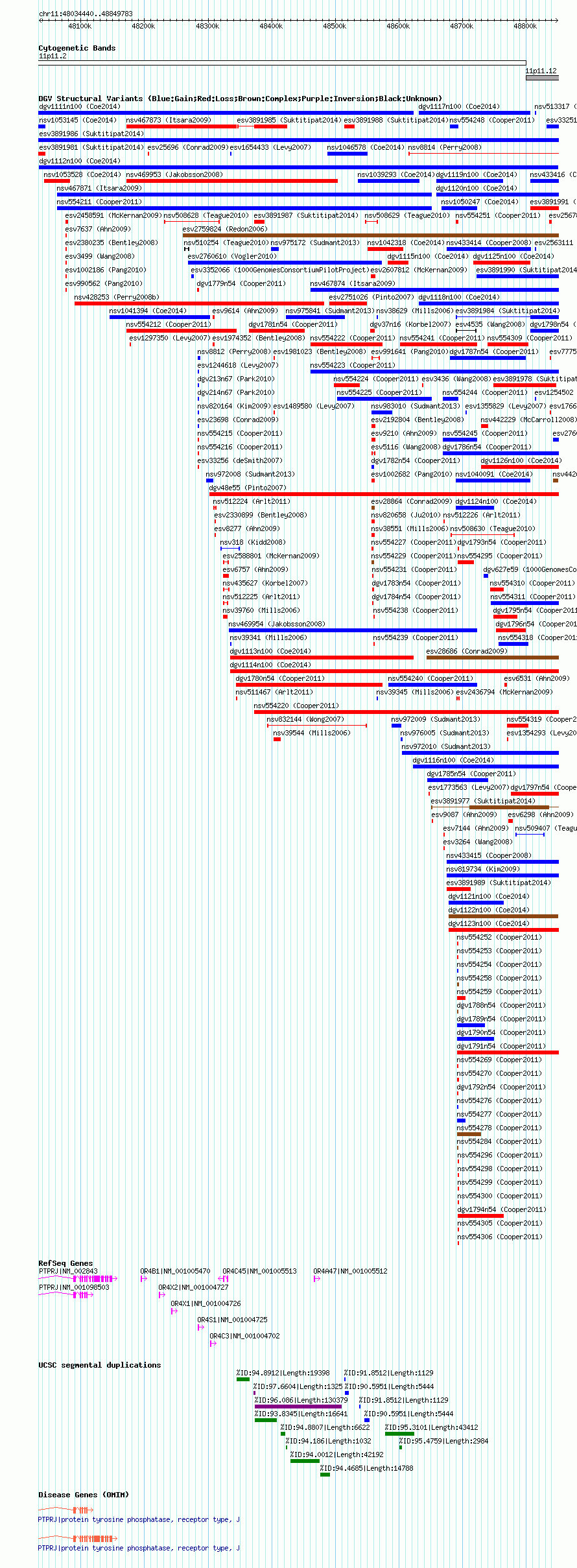Select the 11p11.2 cytogenetic band bar
Viewport: 577px width, 1568px height.
[x=282, y=63]
